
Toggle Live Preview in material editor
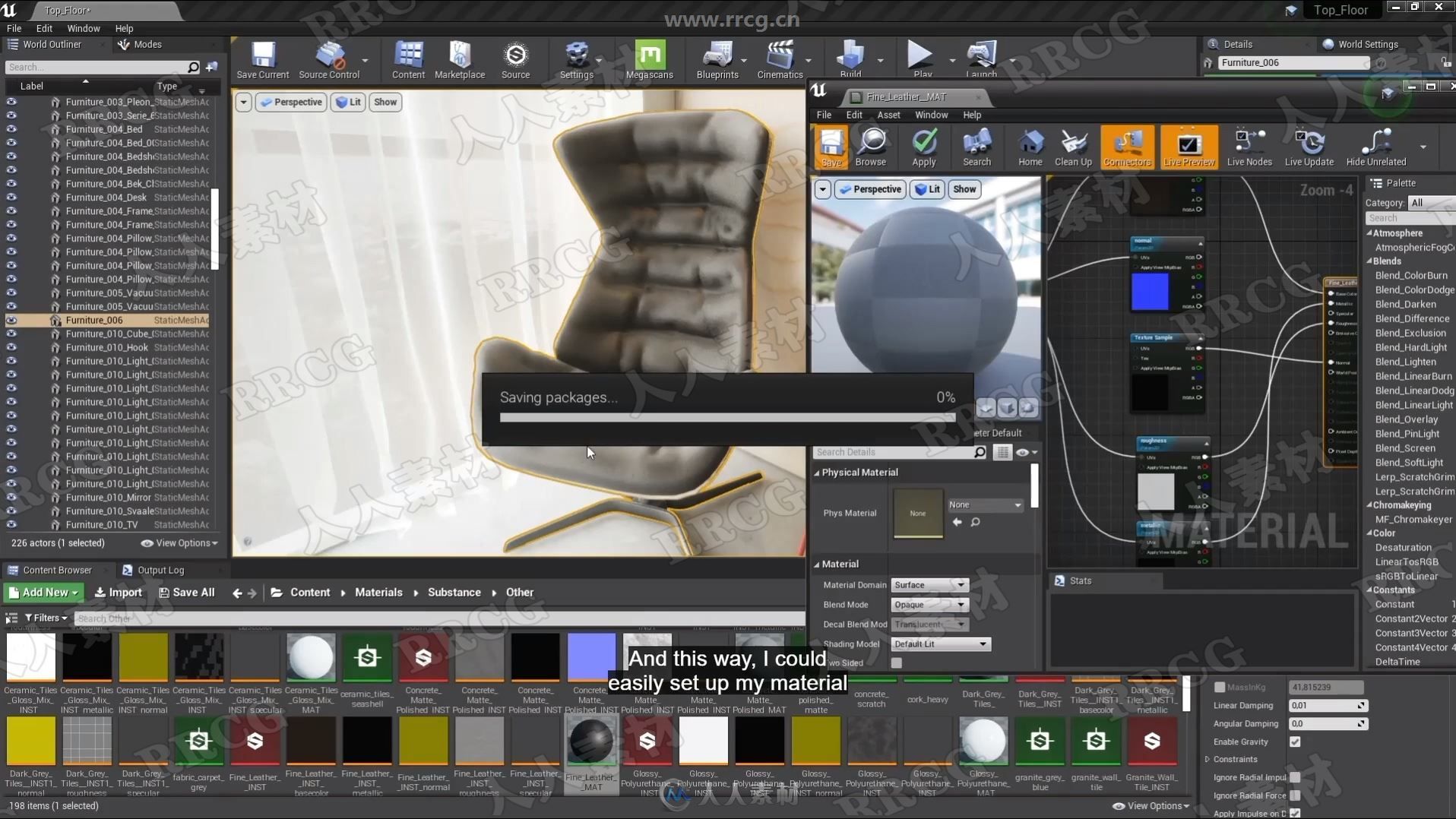(1189, 147)
